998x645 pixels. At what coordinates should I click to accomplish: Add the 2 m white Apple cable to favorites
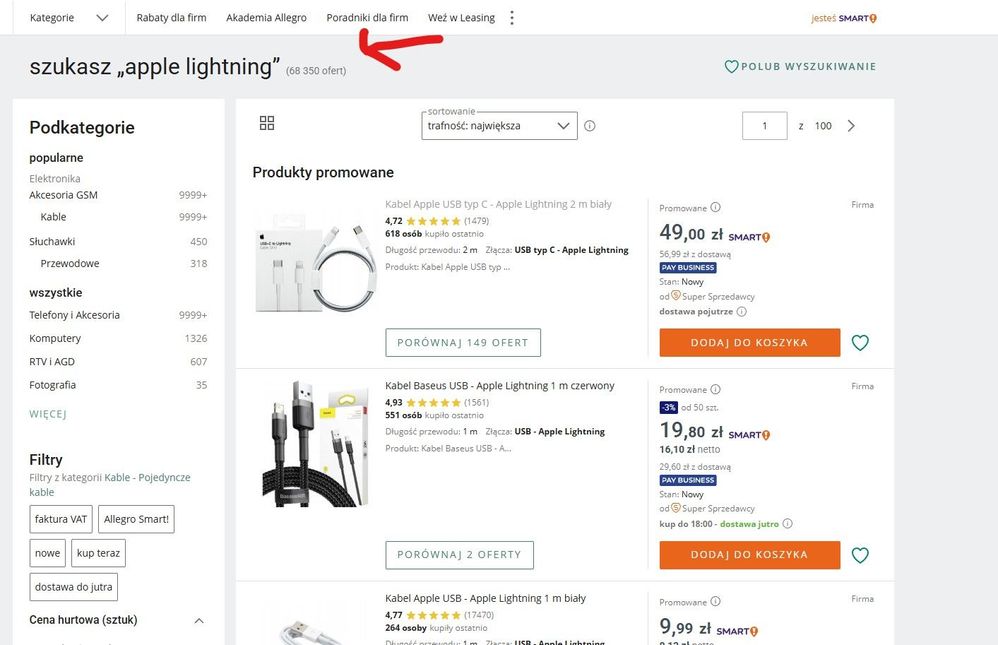point(860,343)
